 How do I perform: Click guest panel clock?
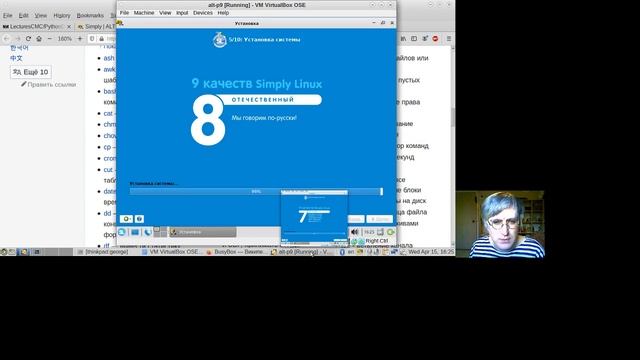(x=369, y=232)
